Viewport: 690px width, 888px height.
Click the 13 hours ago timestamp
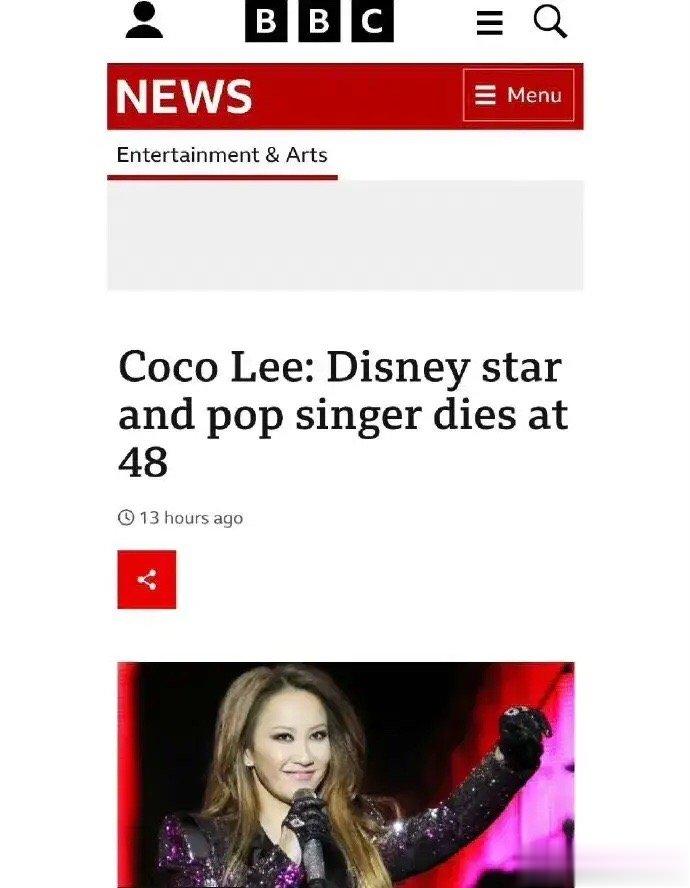tap(191, 518)
